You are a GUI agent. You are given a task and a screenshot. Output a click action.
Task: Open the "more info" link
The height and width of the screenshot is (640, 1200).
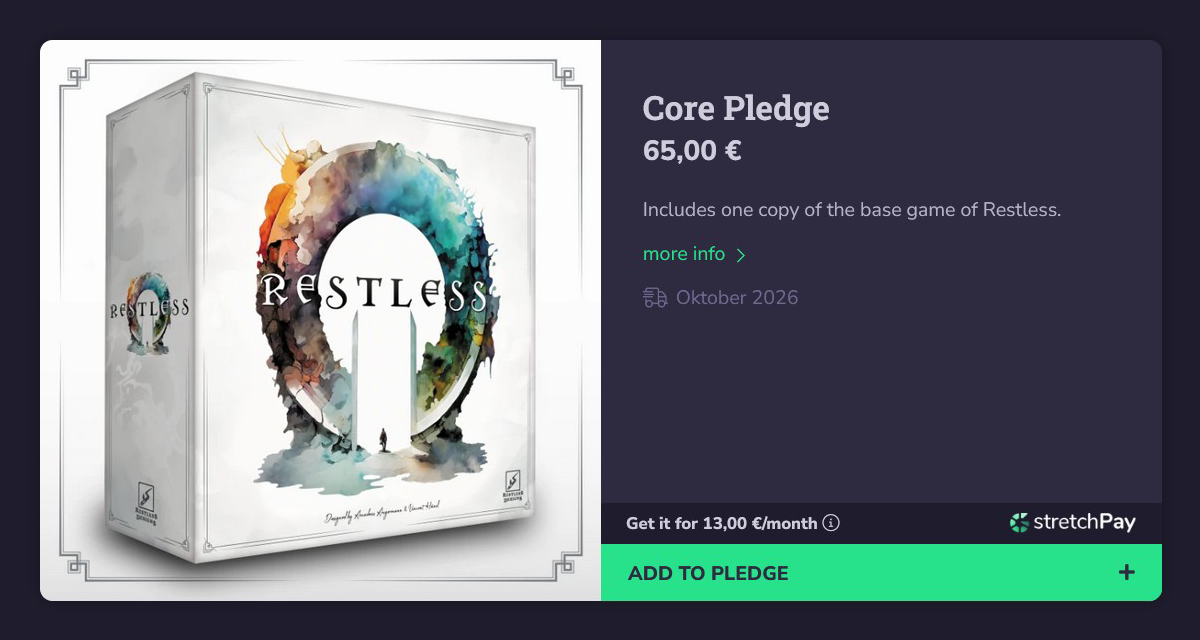(684, 254)
